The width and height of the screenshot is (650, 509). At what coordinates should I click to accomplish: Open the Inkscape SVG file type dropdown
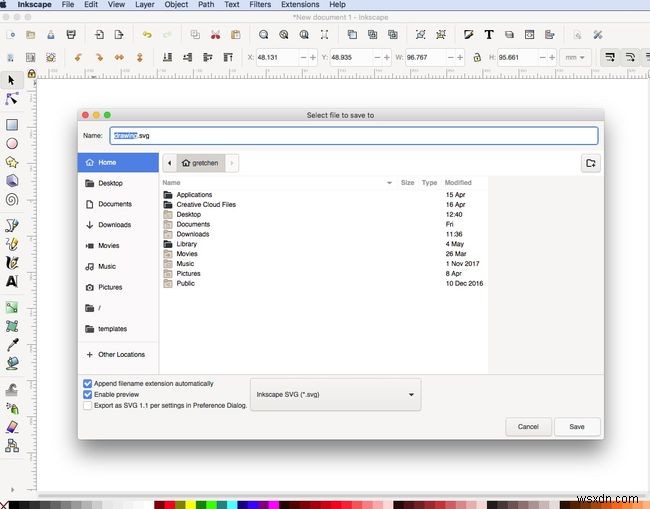(335, 394)
